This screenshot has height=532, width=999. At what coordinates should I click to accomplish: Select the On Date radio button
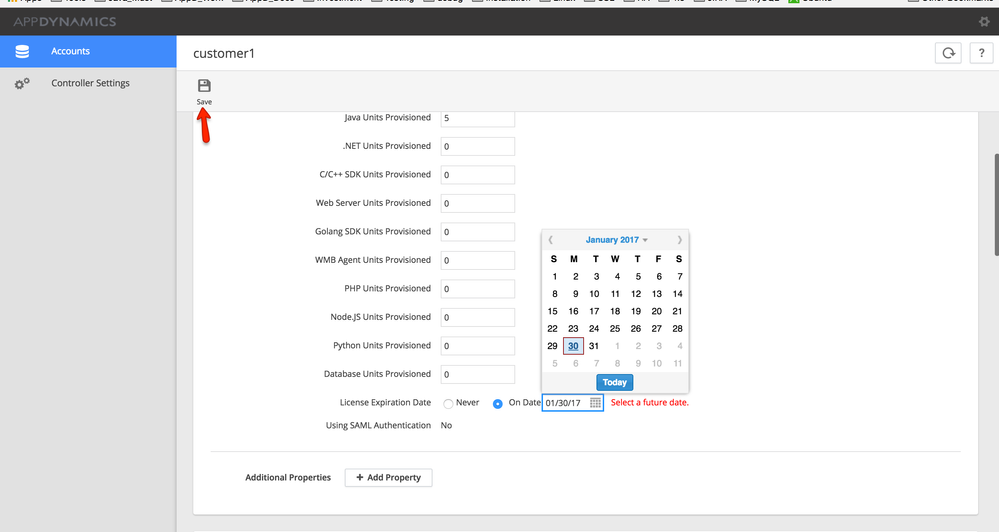click(x=498, y=403)
